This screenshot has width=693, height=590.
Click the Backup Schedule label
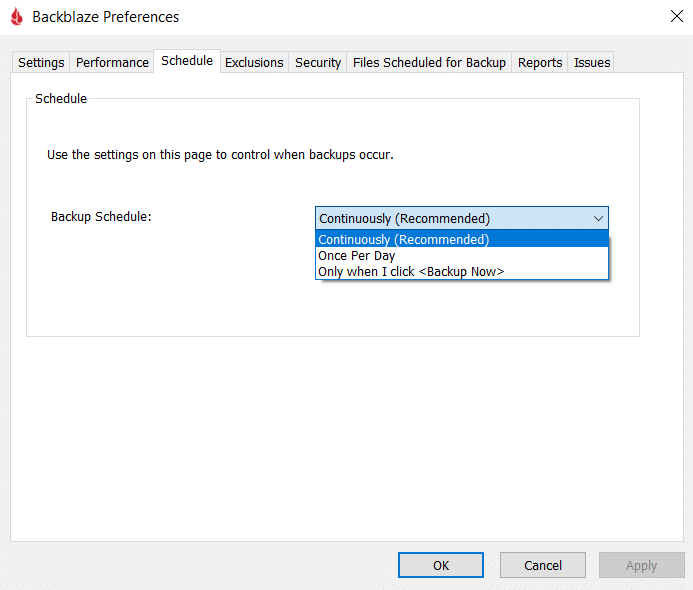101,217
